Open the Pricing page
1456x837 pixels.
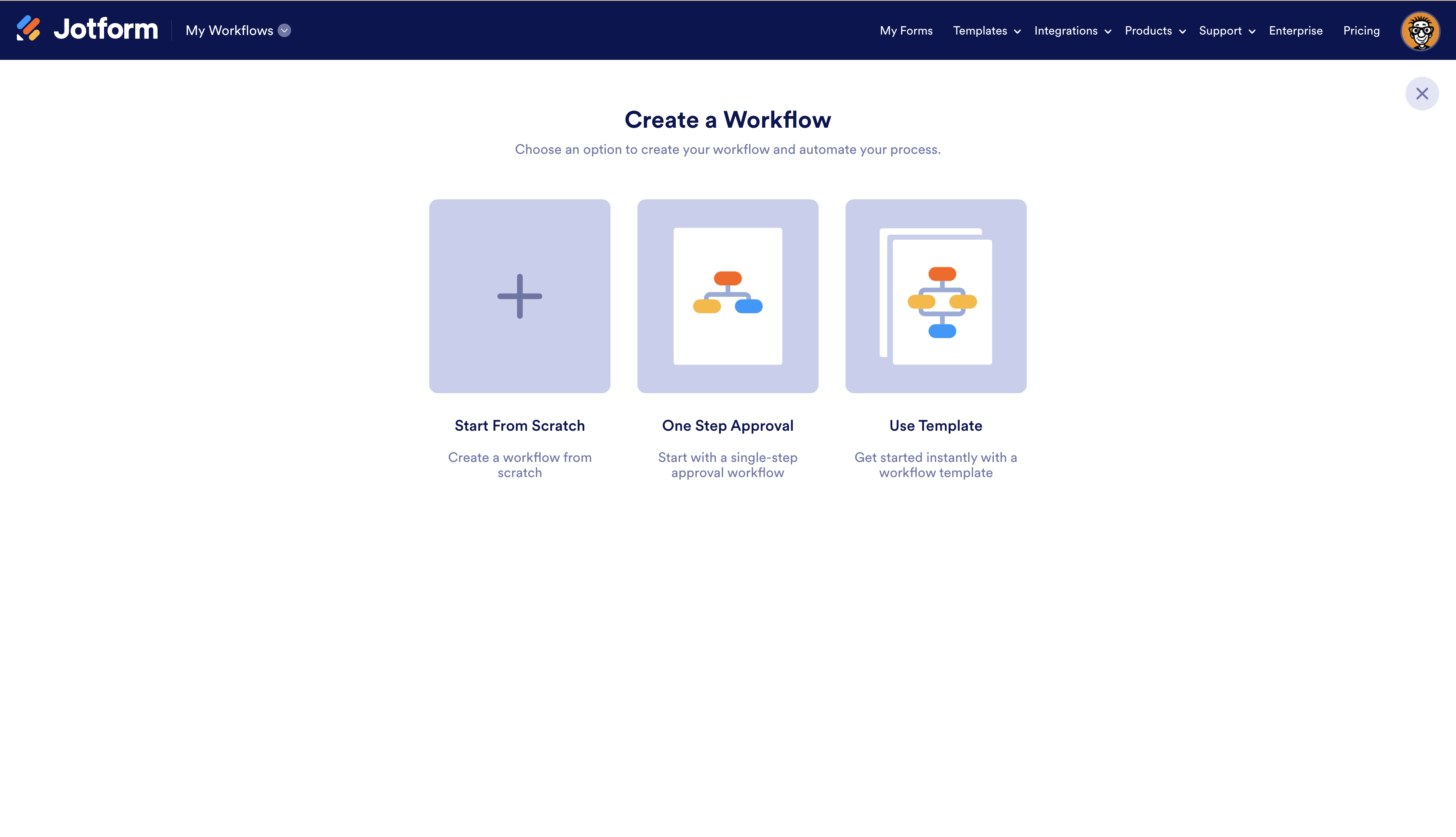[1361, 30]
